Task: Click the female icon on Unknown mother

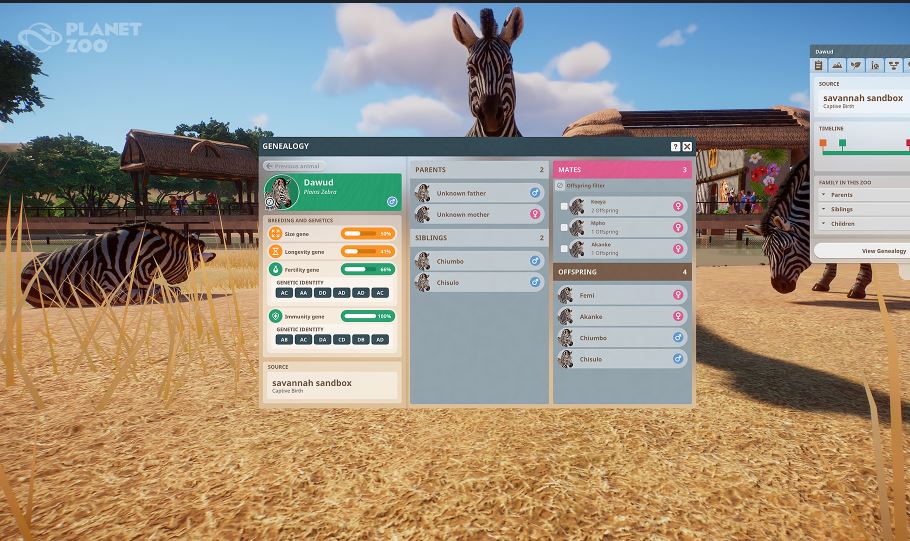Action: coord(535,214)
